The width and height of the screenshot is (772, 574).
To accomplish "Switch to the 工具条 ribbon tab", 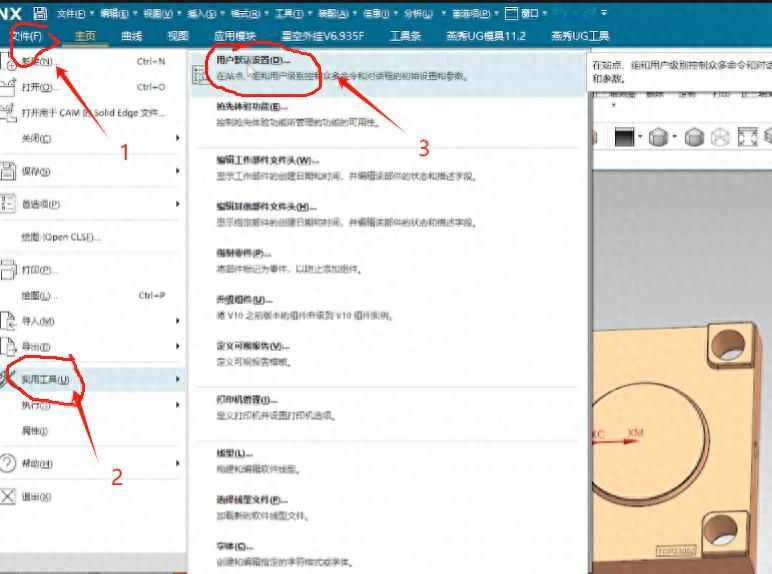I will pos(405,36).
